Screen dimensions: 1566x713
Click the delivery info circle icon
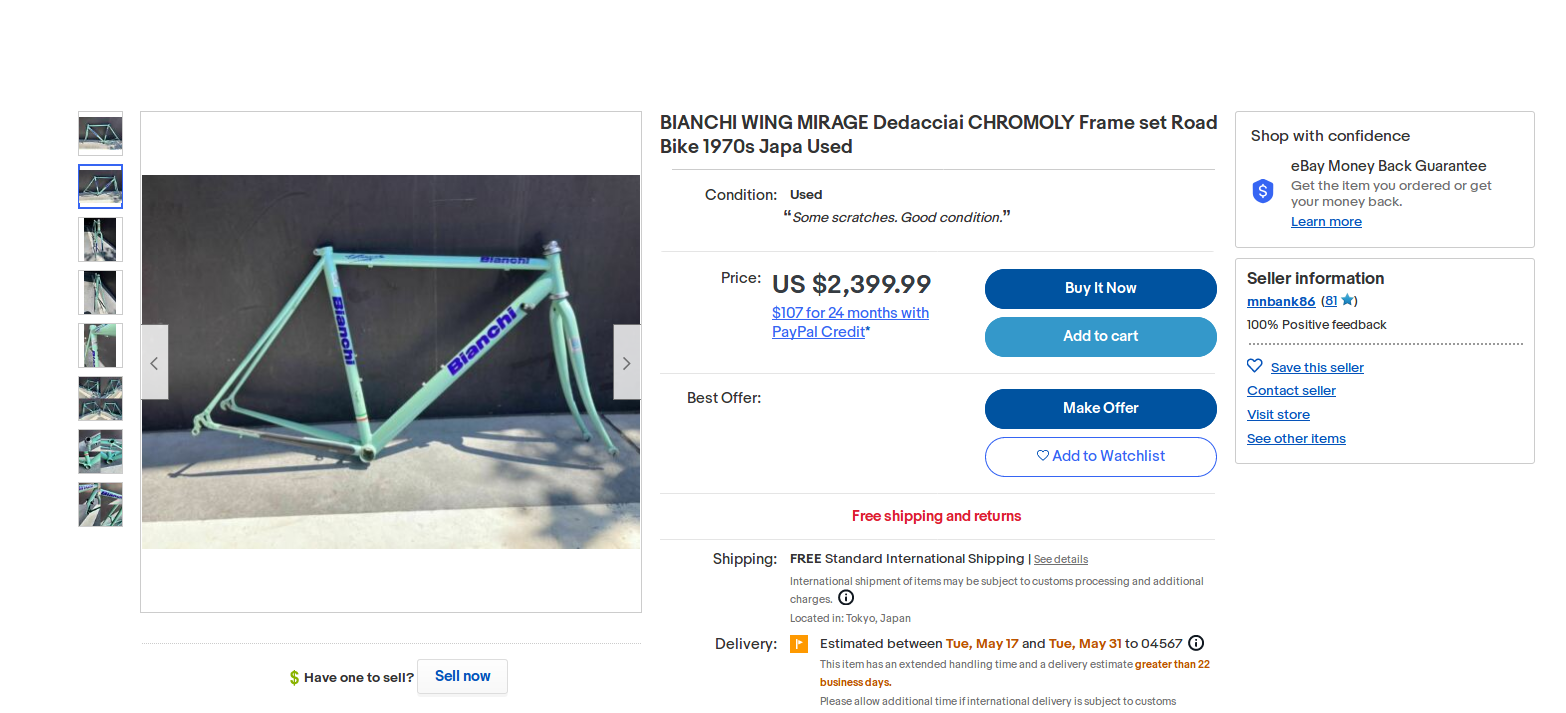1196,643
